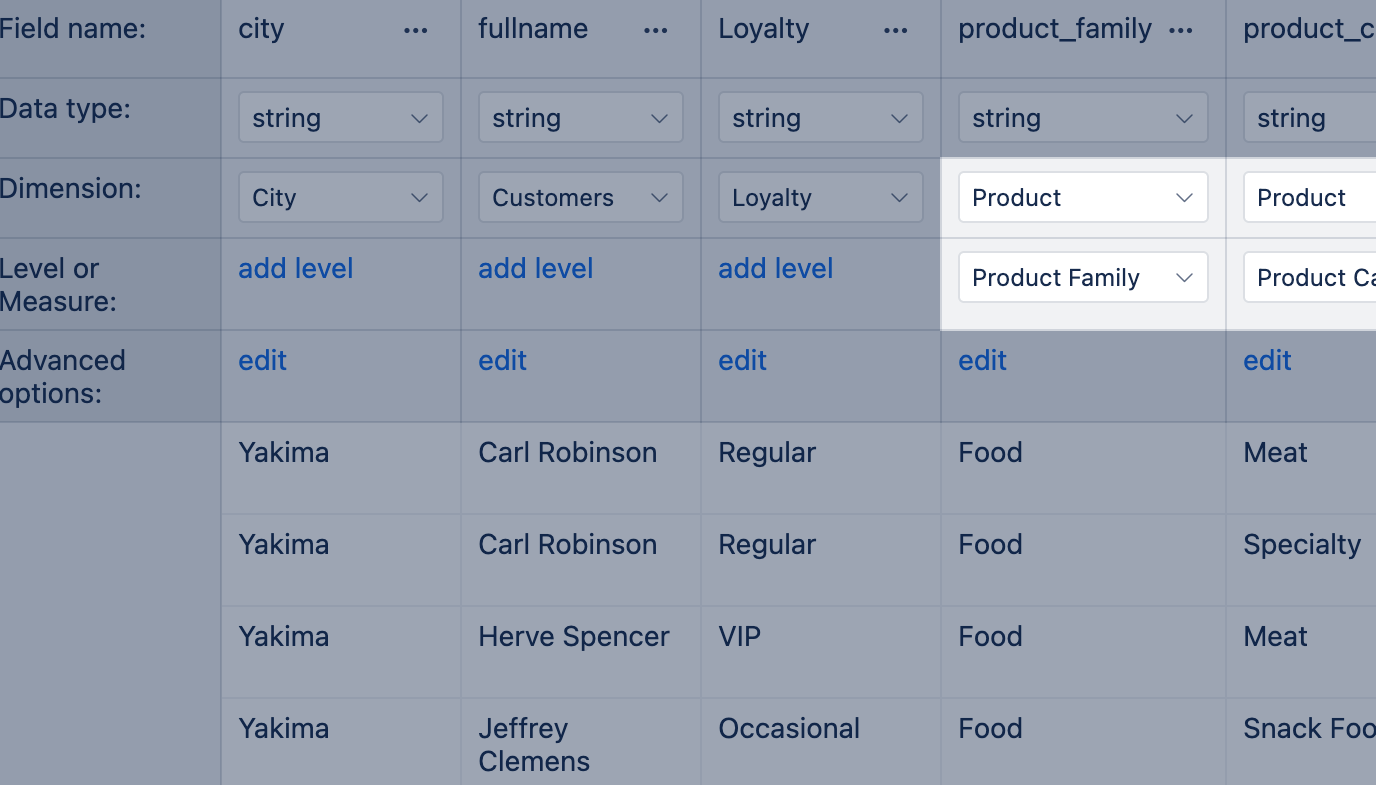Open city data type string dropdown
The height and width of the screenshot is (785, 1376).
[341, 118]
